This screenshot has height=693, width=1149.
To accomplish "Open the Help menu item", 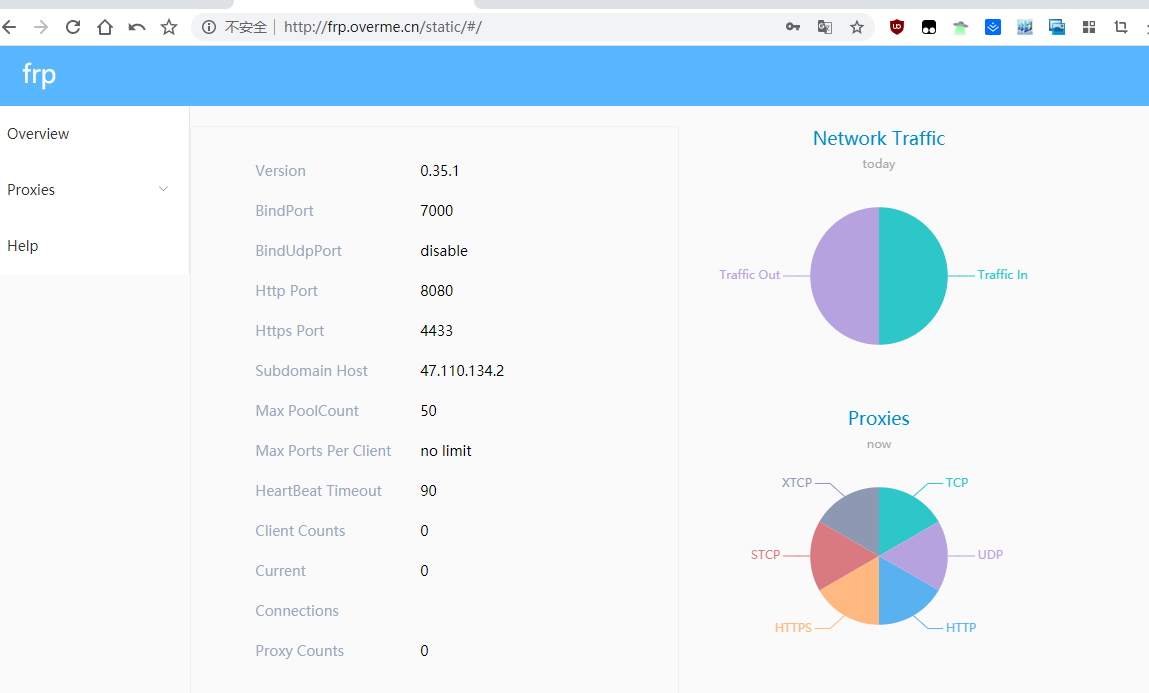I will point(95,246).
